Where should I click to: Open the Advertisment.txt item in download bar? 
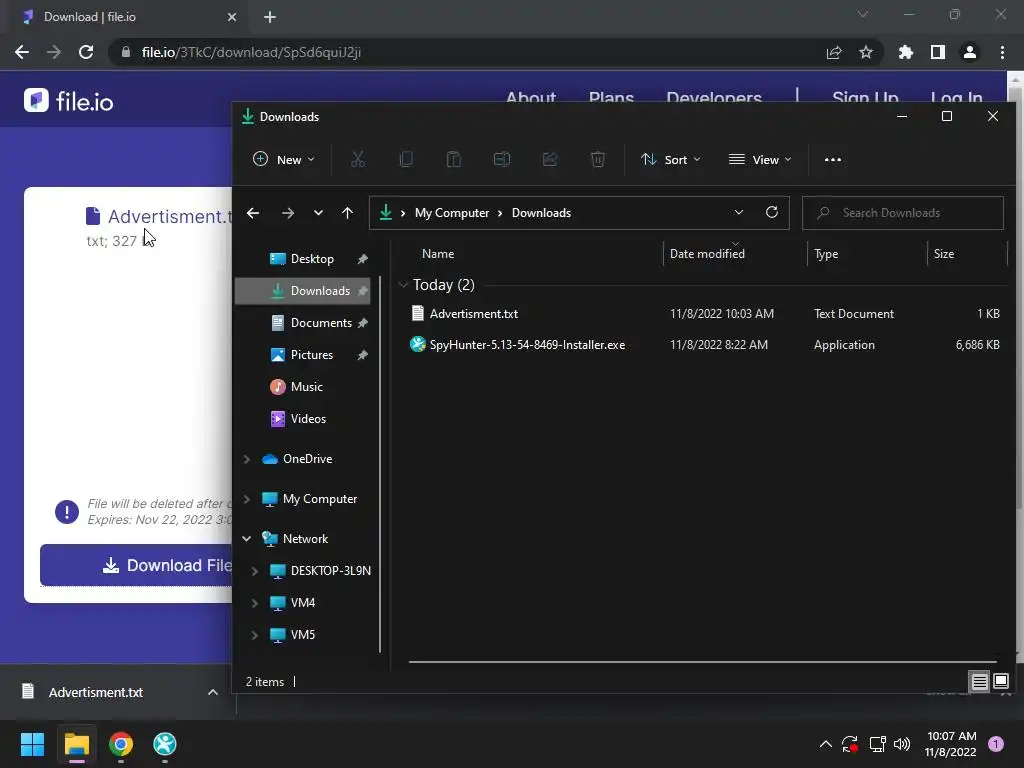95,692
